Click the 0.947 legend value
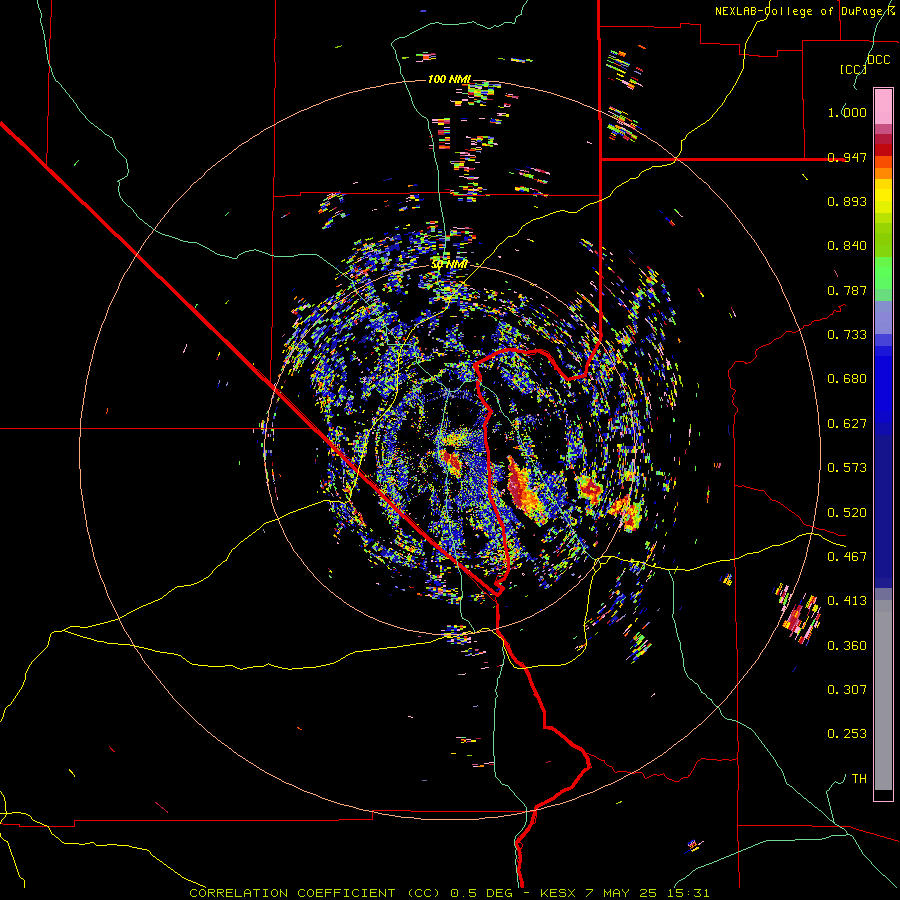 [x=847, y=157]
